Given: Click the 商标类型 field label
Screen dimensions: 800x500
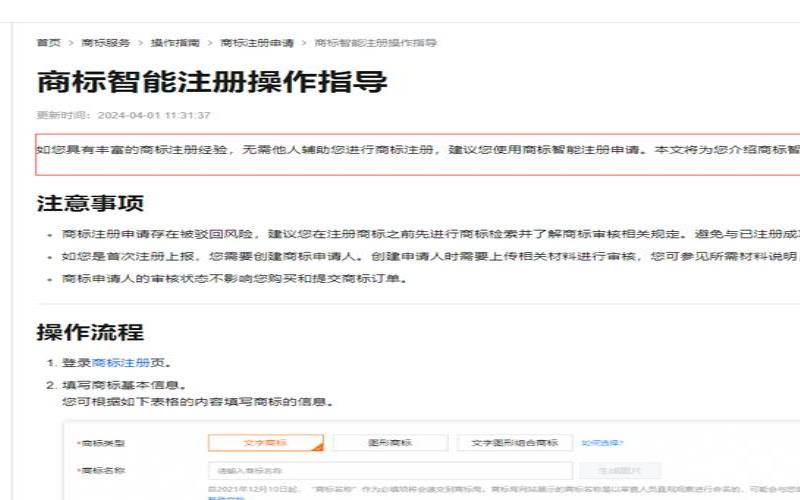Looking at the screenshot, I should [101, 443].
